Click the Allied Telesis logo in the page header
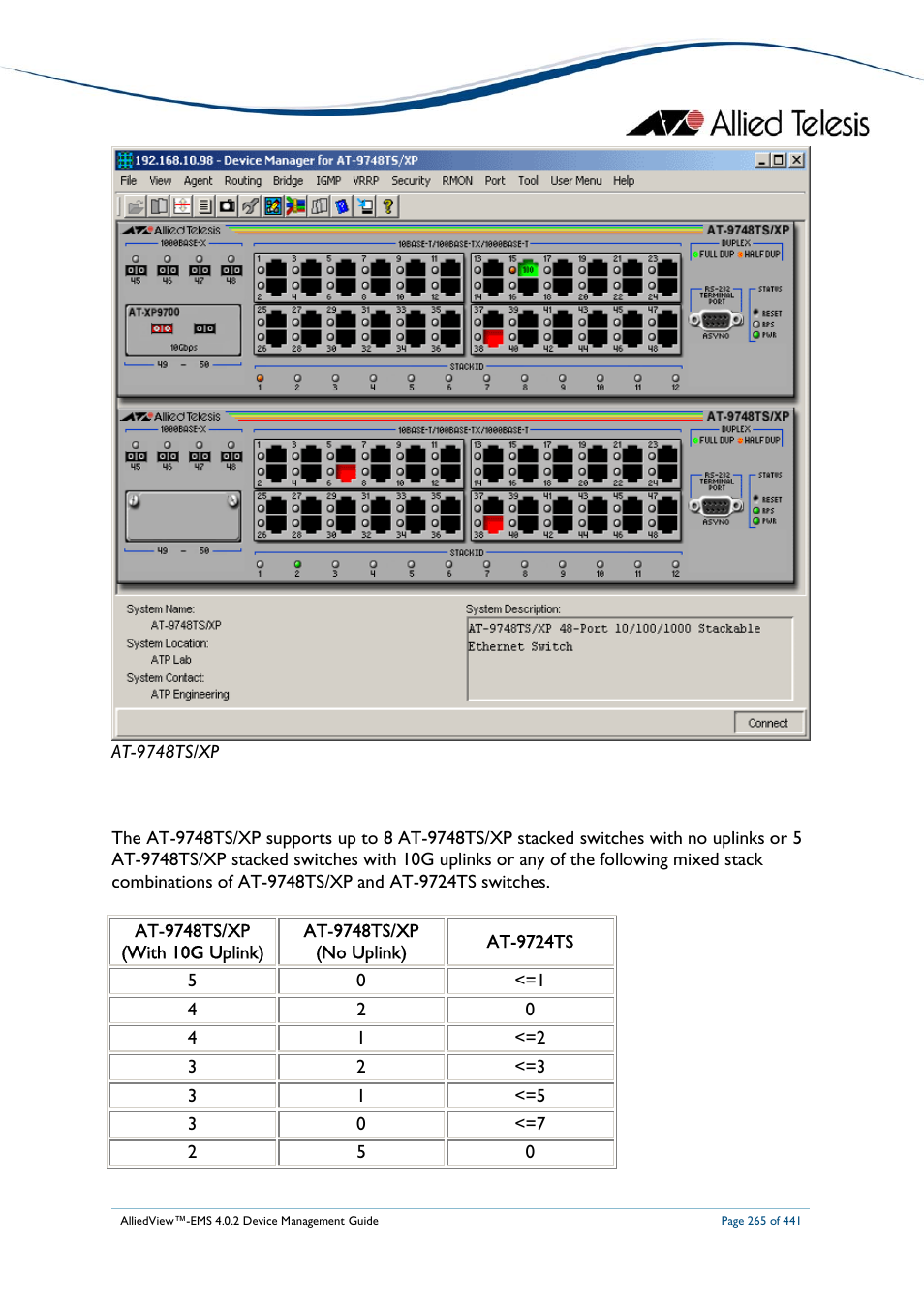The image size is (924, 1309). click(748, 124)
